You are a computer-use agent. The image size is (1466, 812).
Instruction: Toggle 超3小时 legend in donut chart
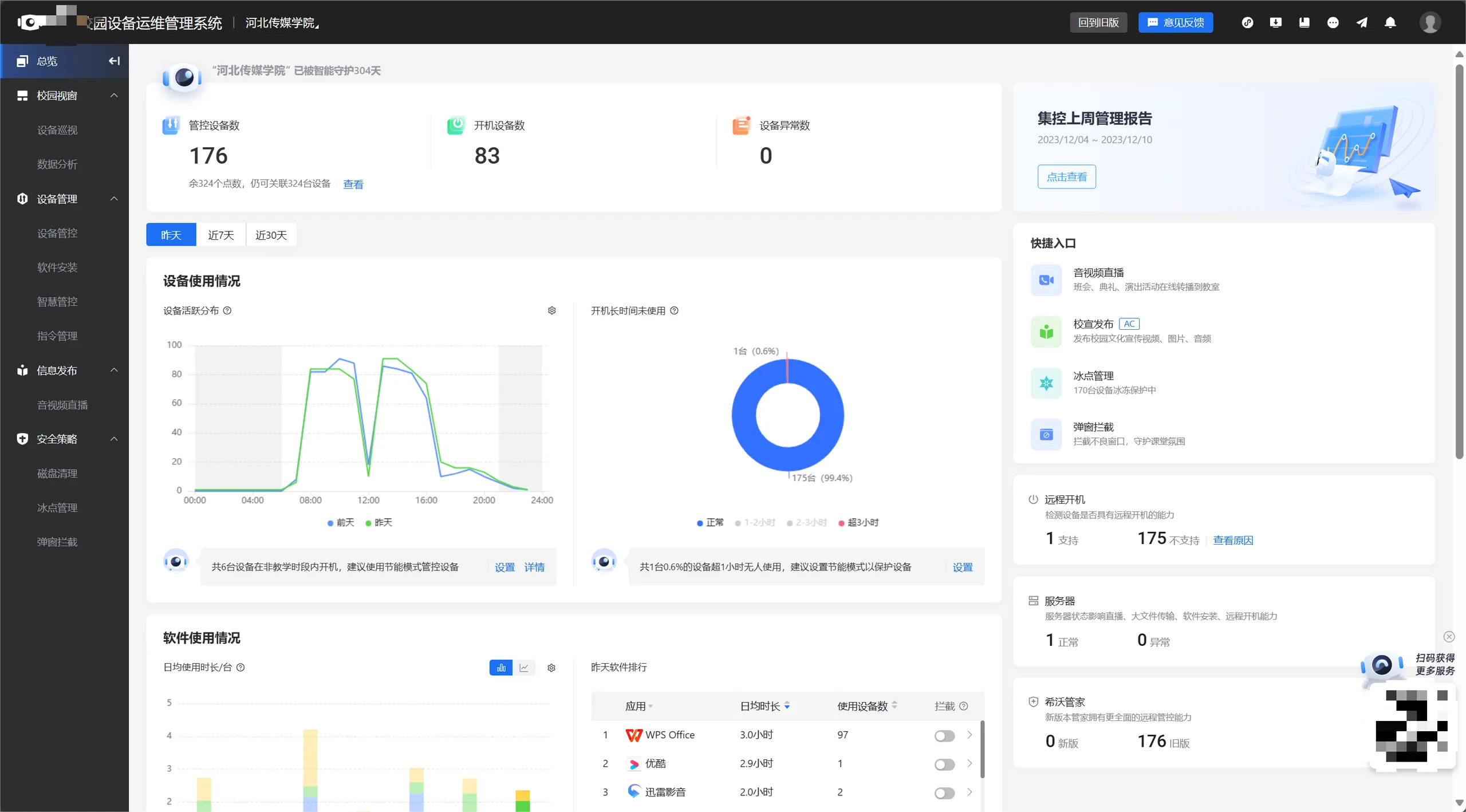(858, 522)
